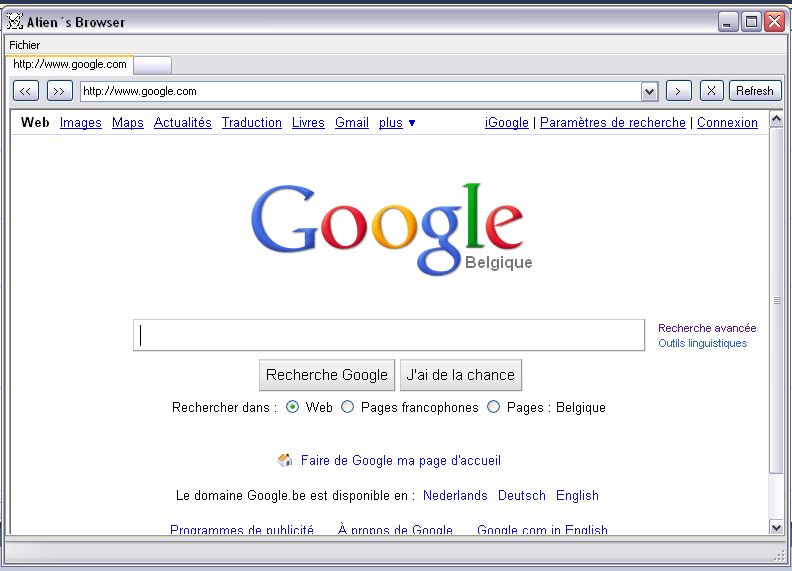Click the back navigation << button
792x571 pixels.
26,91
